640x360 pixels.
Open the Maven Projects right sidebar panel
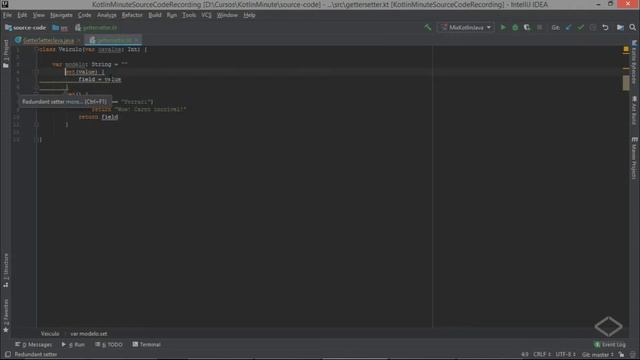click(x=634, y=158)
